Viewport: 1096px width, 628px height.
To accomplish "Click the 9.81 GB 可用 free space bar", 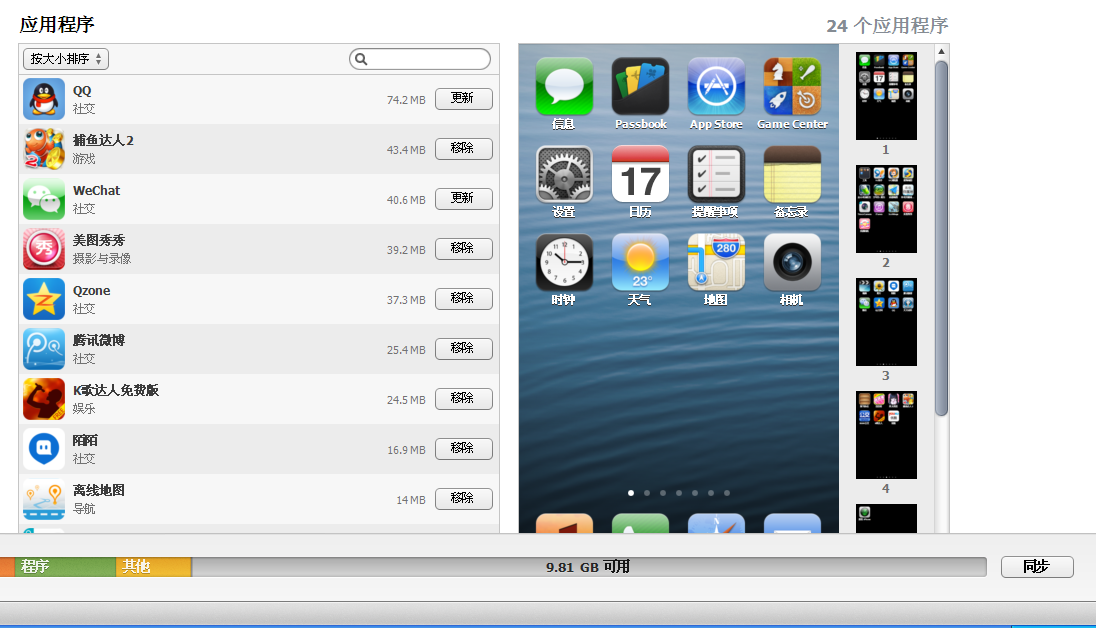I will point(589,566).
